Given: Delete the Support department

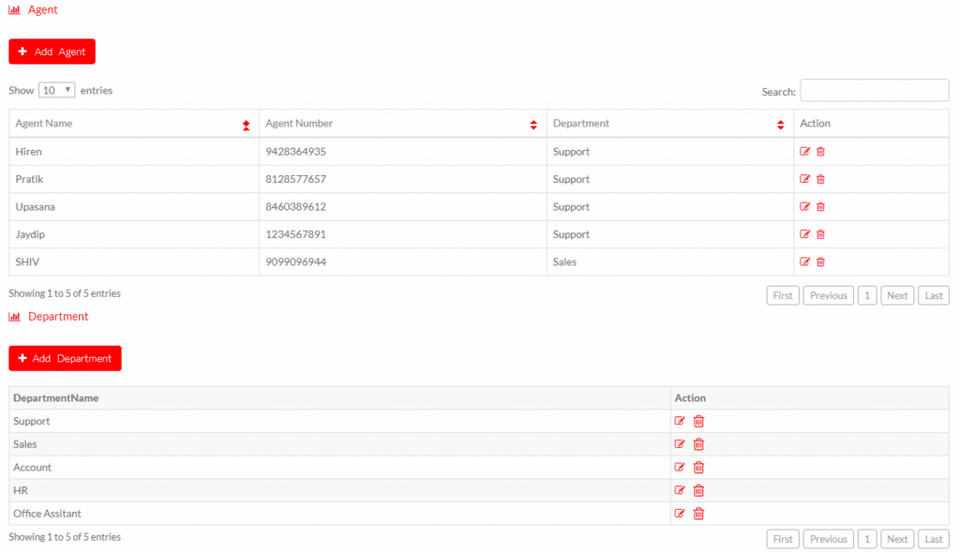Looking at the screenshot, I should pos(699,421).
